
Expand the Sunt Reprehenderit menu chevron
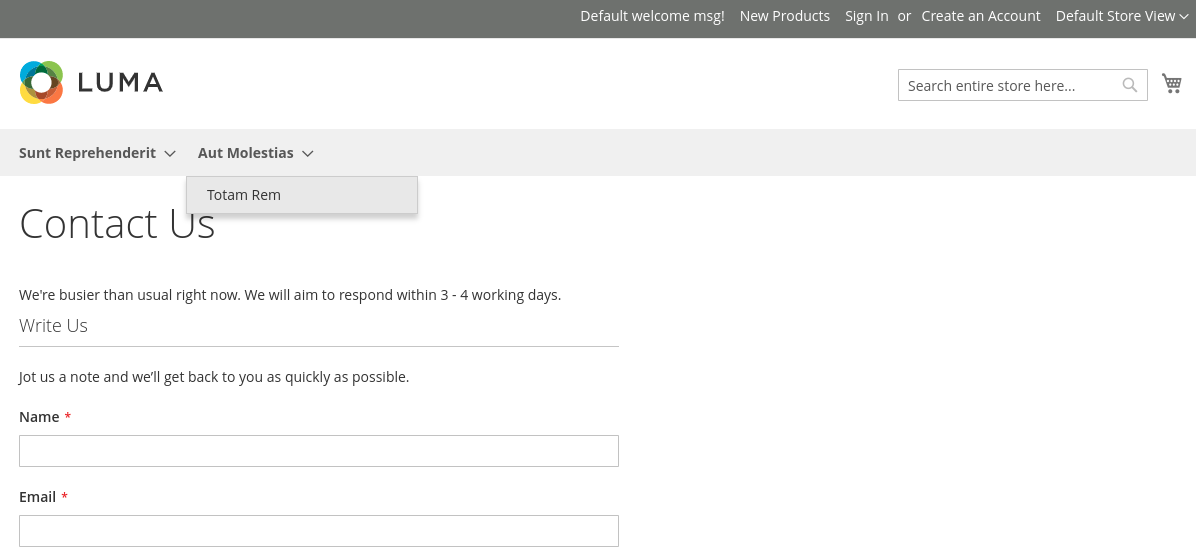(x=170, y=153)
